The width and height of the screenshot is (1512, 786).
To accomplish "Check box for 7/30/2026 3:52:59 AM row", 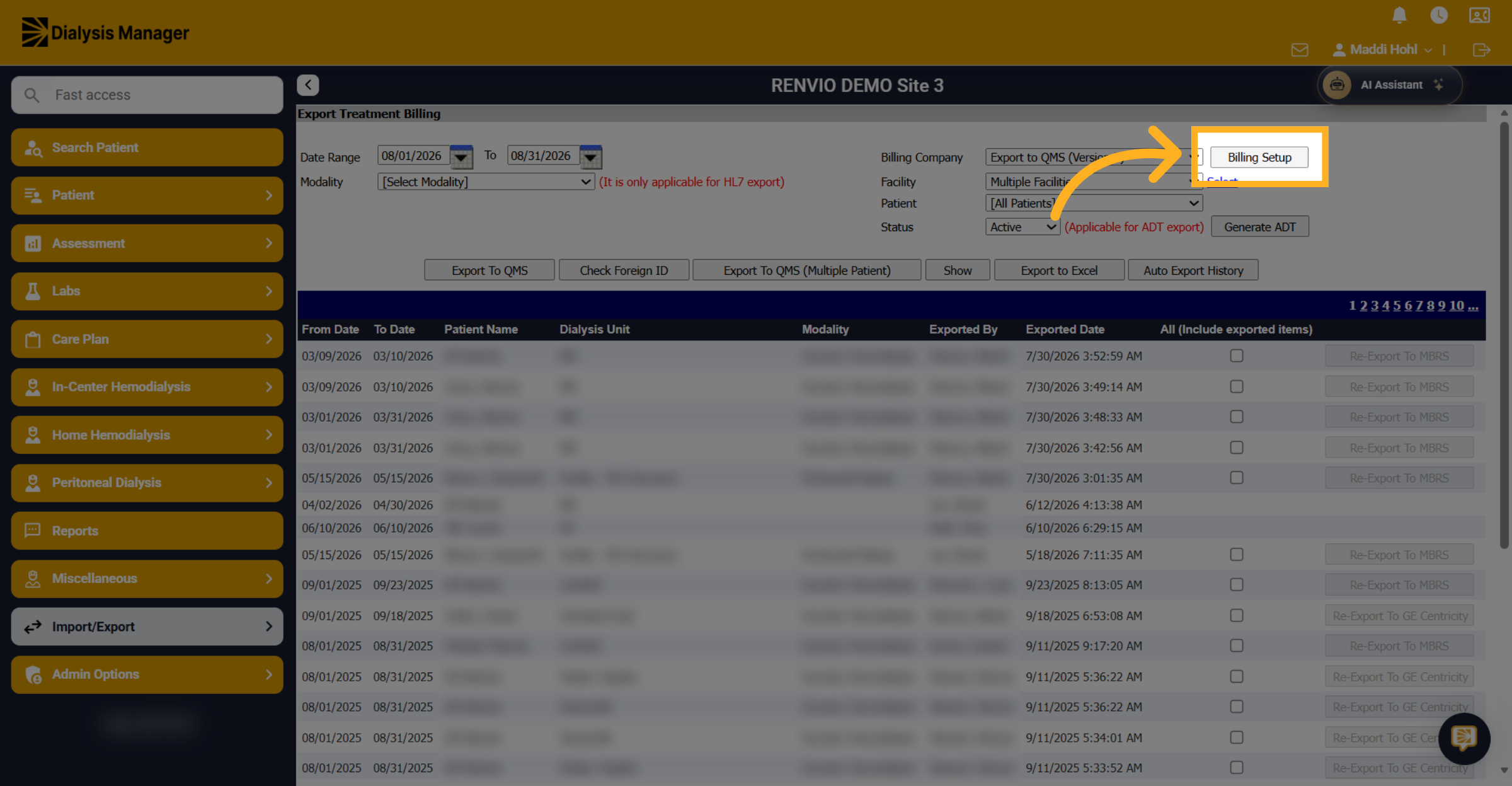I will pos(1237,356).
